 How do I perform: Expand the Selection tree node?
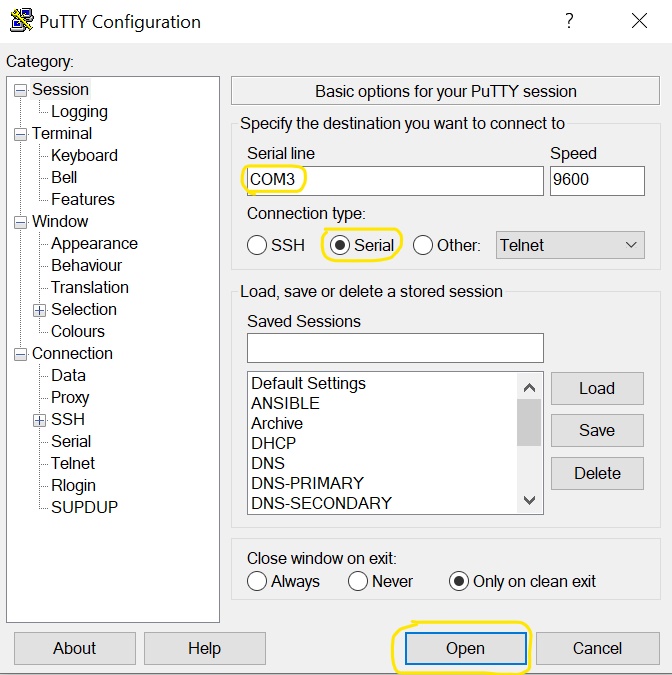coord(40,310)
